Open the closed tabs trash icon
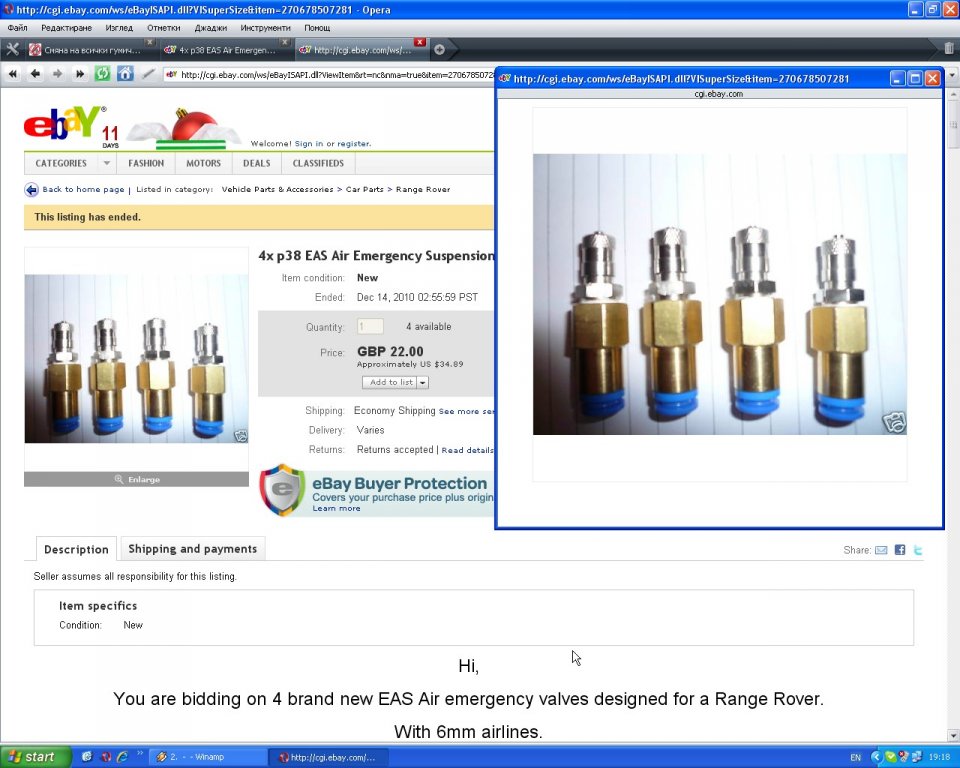The width and height of the screenshot is (960, 768). [x=948, y=48]
